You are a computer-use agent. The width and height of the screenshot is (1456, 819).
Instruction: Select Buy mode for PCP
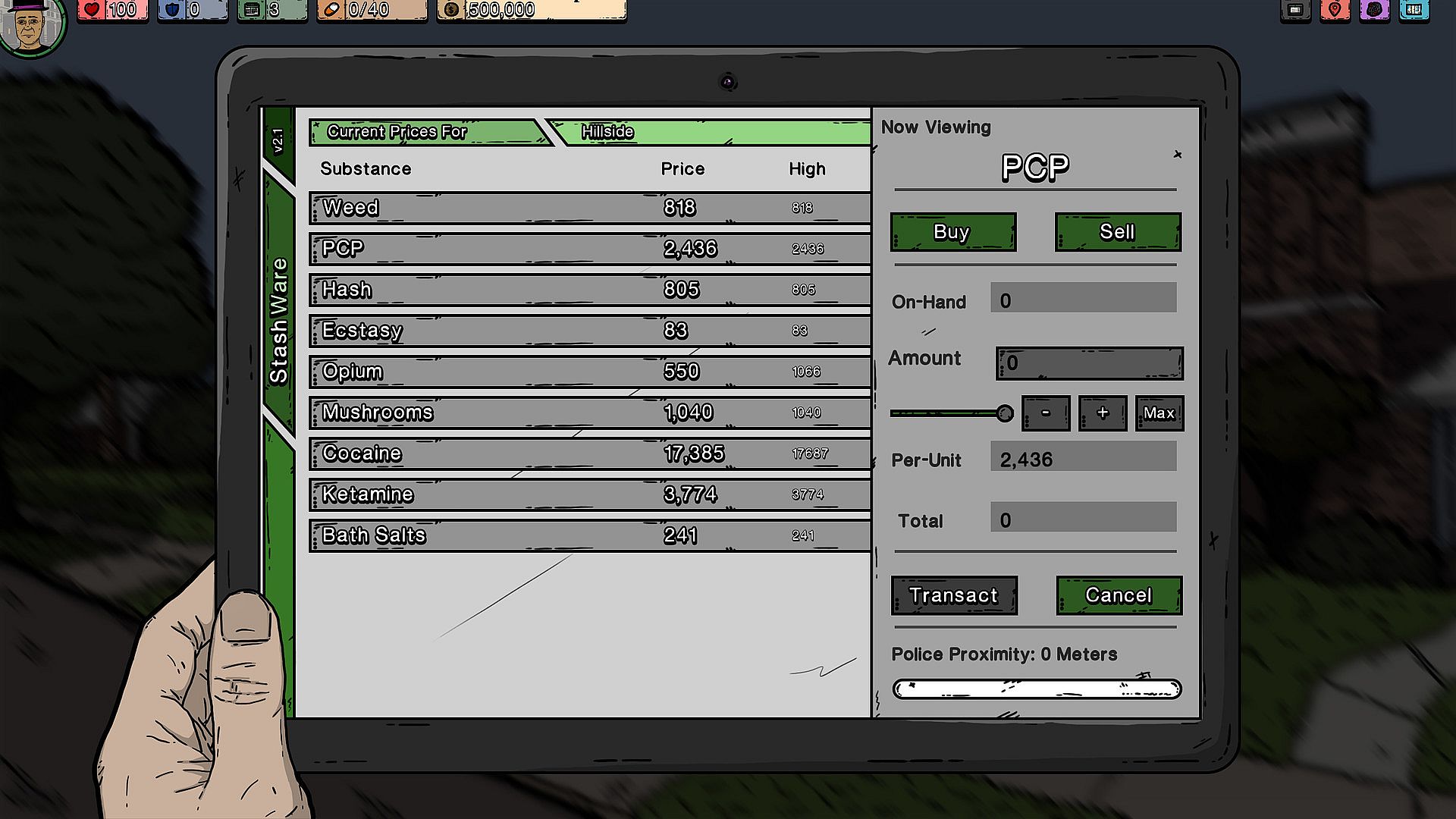952,232
